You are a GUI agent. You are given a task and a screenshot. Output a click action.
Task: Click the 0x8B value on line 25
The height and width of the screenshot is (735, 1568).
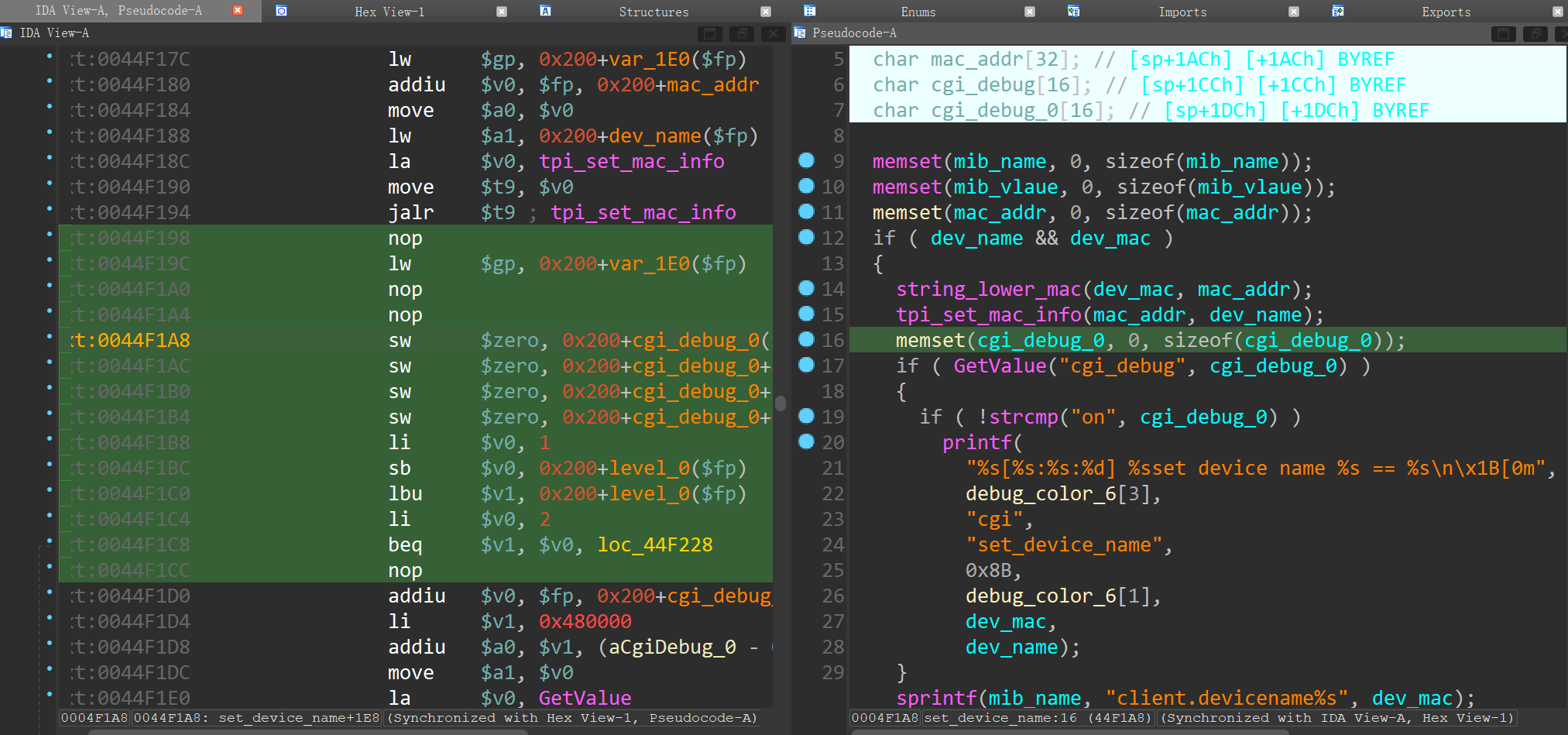tap(989, 570)
